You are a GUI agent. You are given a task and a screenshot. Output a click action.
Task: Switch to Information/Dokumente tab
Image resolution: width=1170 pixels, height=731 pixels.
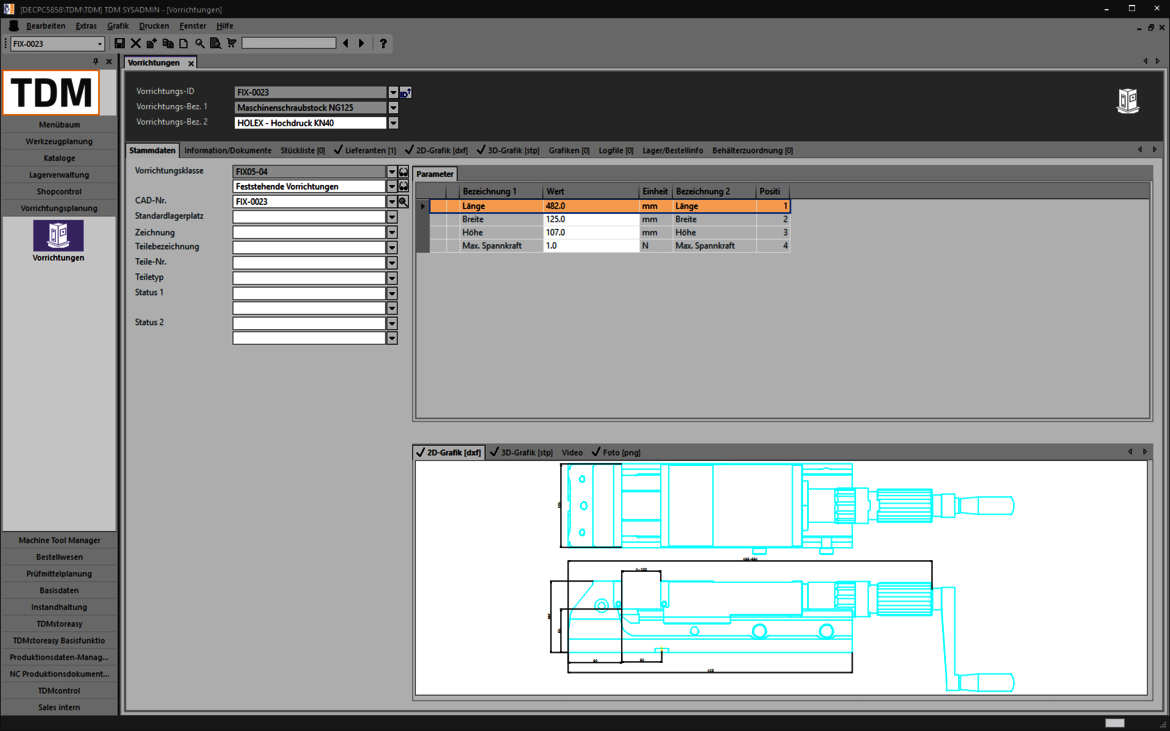pyautogui.click(x=228, y=150)
